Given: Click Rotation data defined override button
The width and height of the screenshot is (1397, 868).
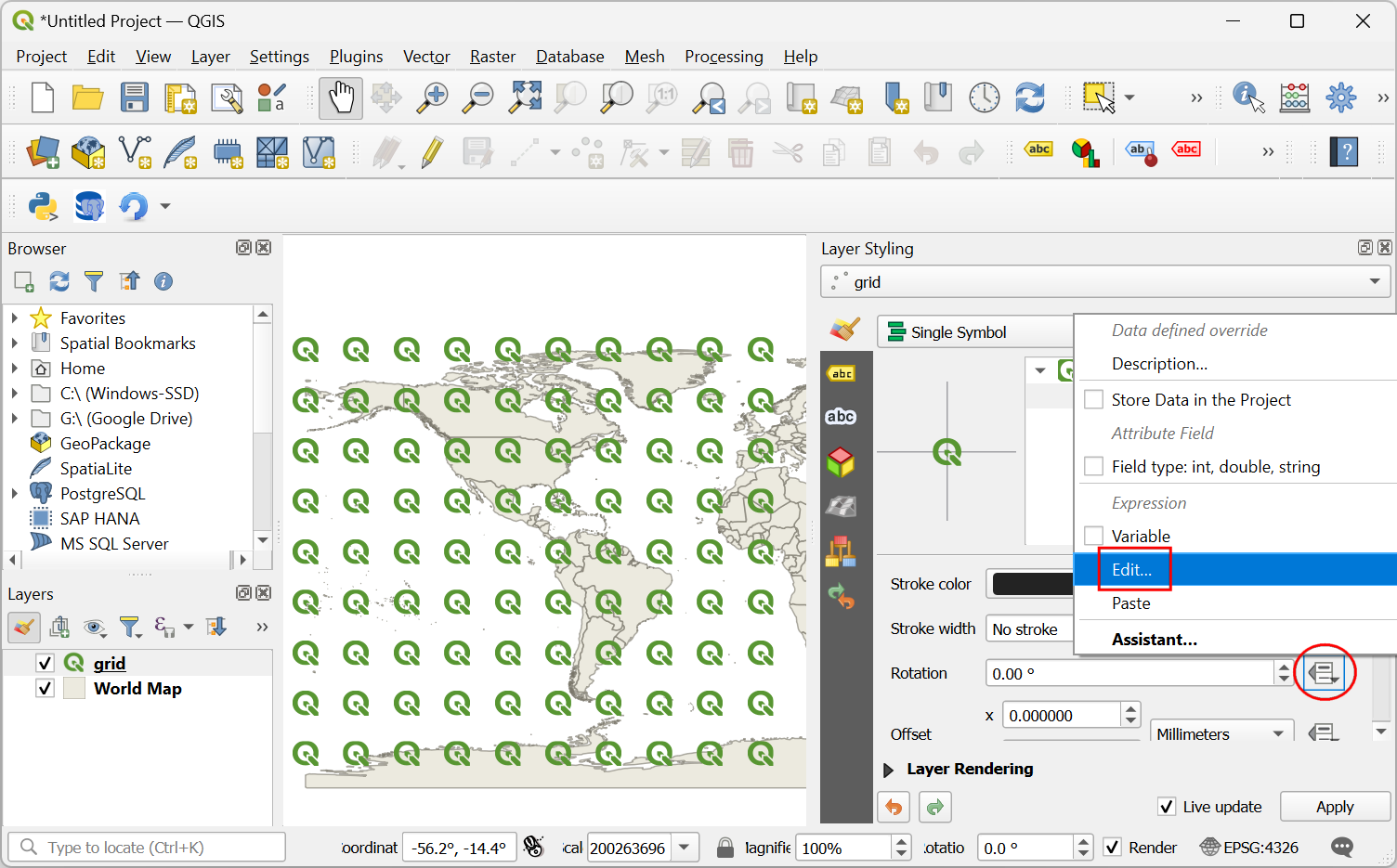Looking at the screenshot, I should pyautogui.click(x=1324, y=672).
